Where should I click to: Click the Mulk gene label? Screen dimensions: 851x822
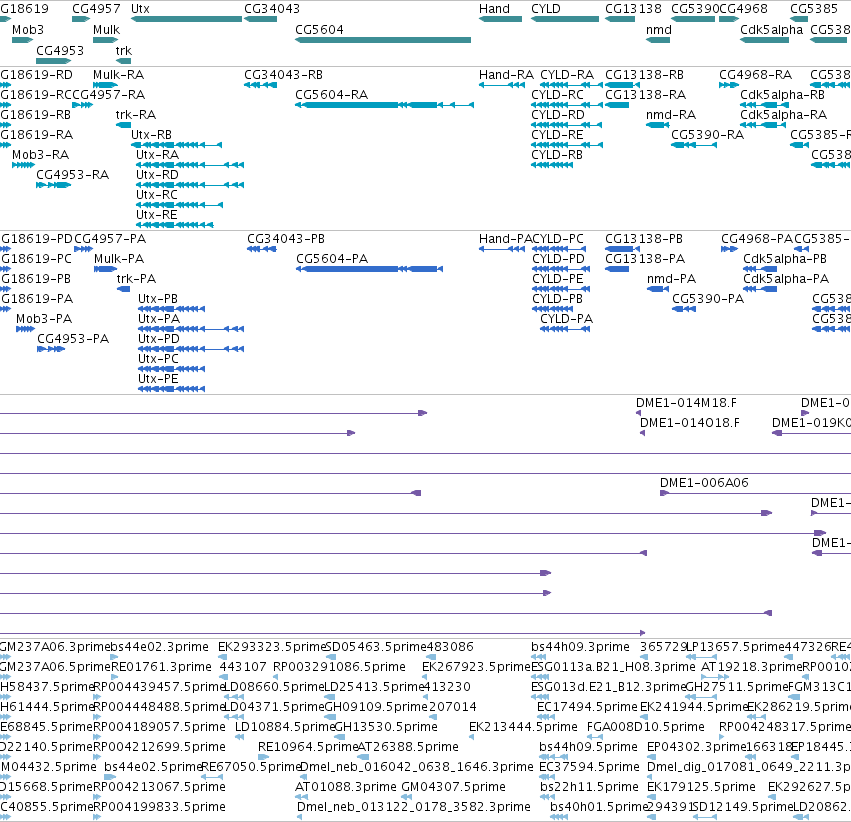coord(106,30)
